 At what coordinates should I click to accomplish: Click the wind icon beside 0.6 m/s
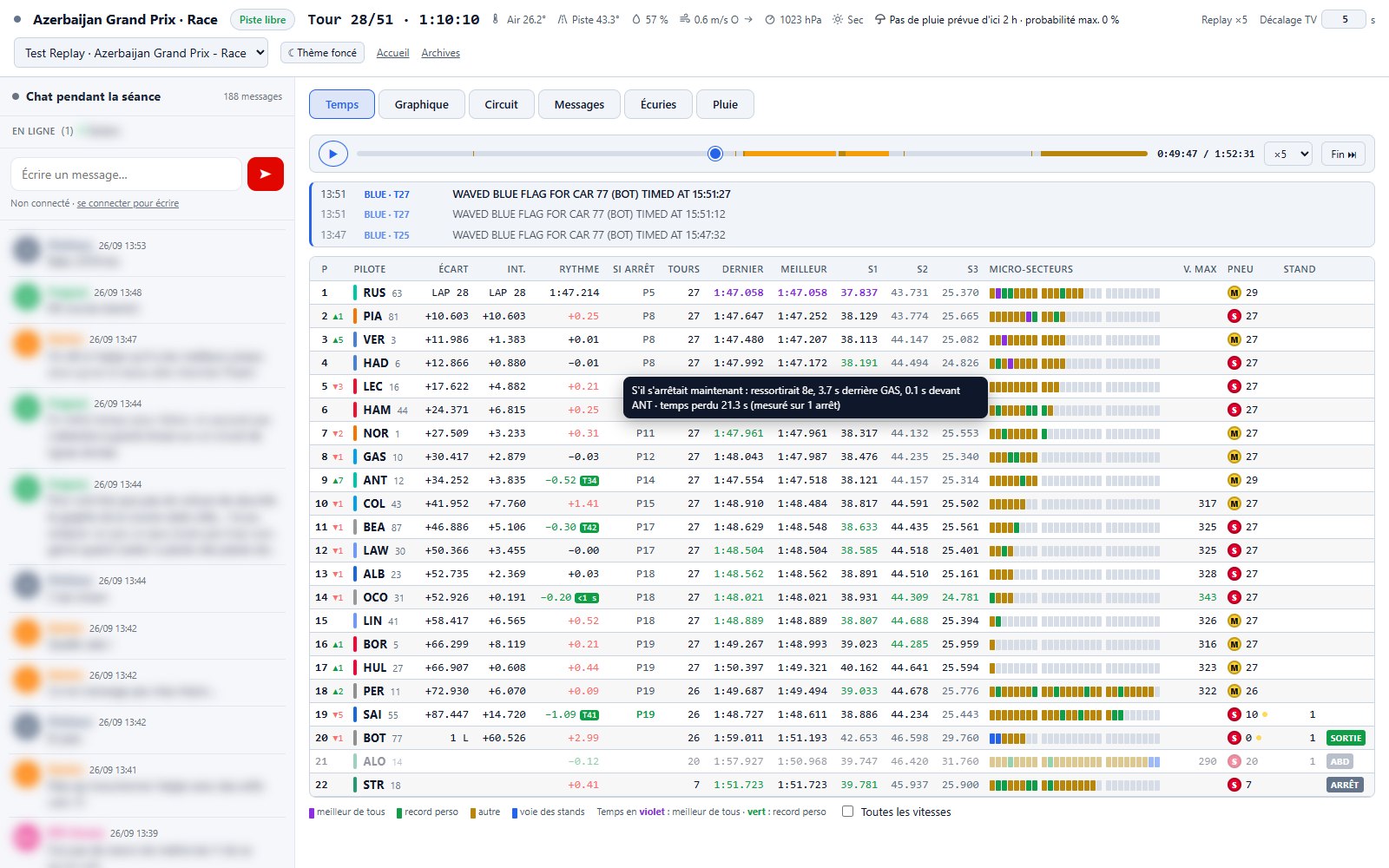[x=685, y=20]
